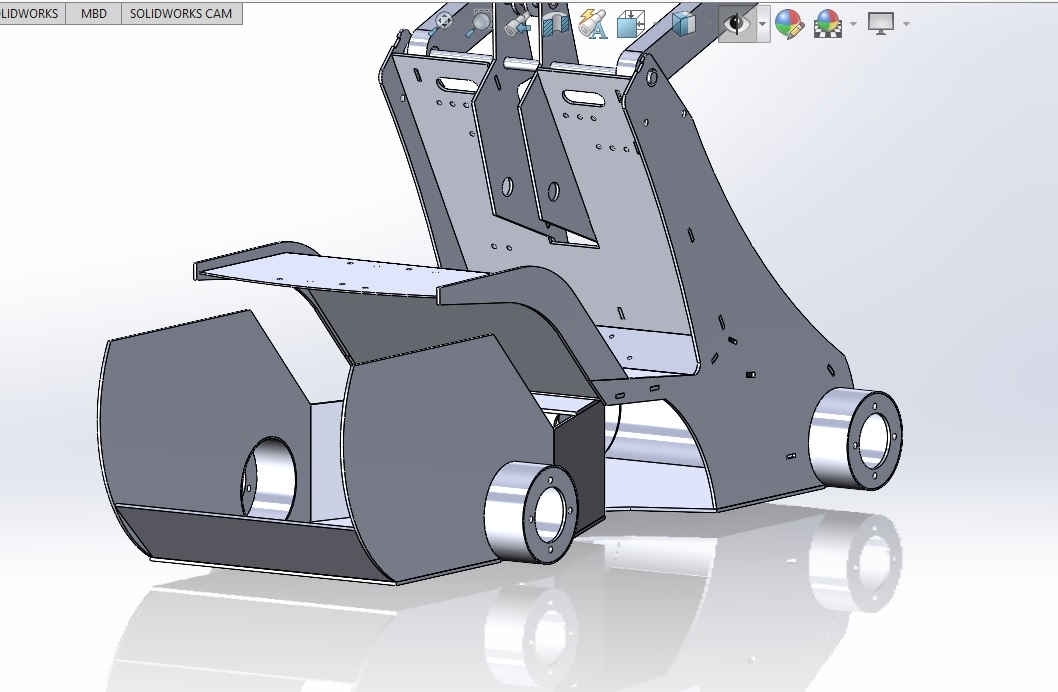The image size is (1058, 692).
Task: Open the View Orientation cube icon
Action: point(631,23)
